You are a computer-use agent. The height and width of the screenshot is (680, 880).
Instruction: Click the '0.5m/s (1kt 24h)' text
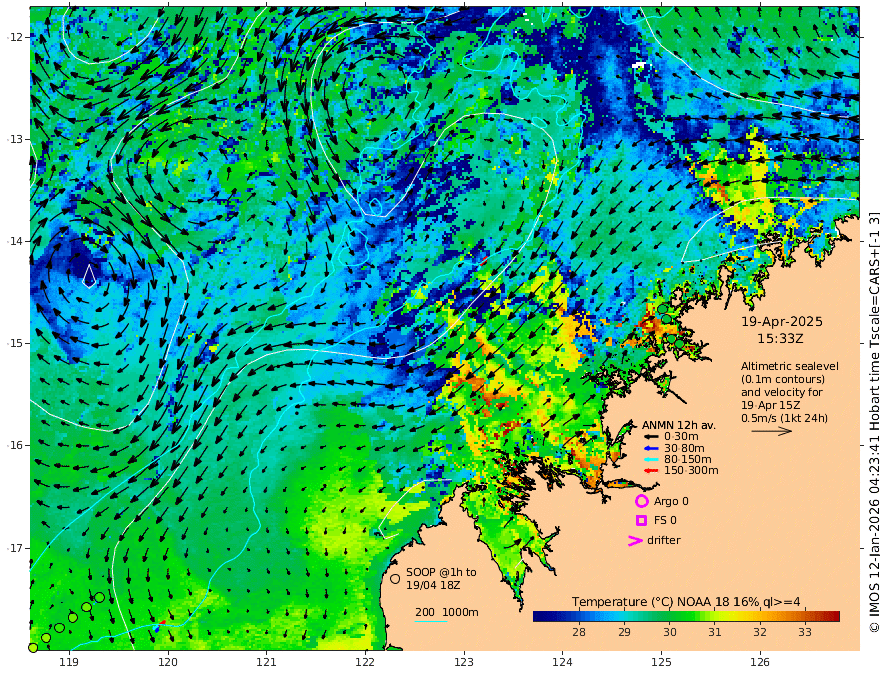784,419
